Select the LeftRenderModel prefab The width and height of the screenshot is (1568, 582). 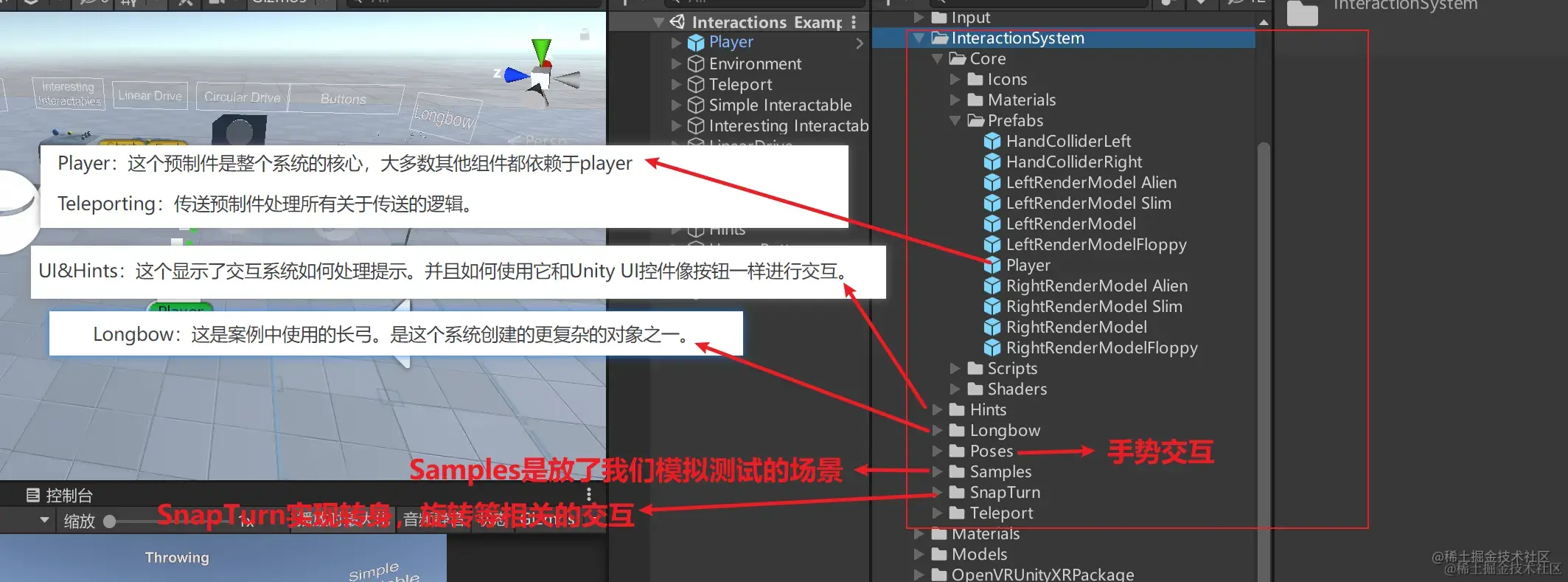[x=1070, y=224]
